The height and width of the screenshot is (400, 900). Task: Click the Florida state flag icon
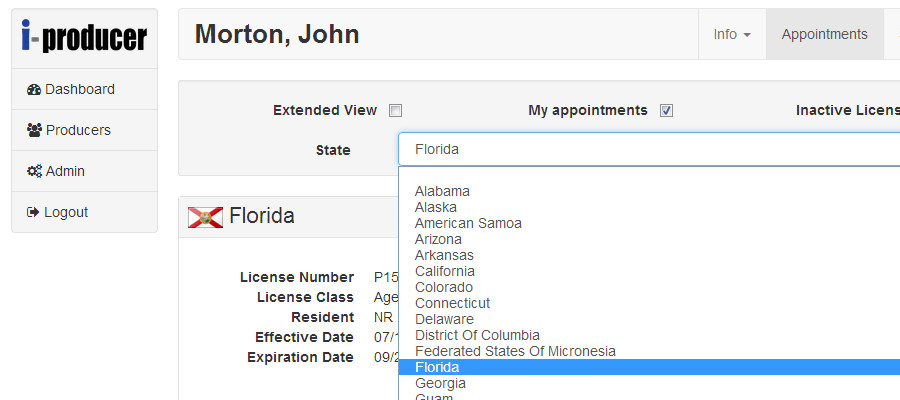[205, 217]
